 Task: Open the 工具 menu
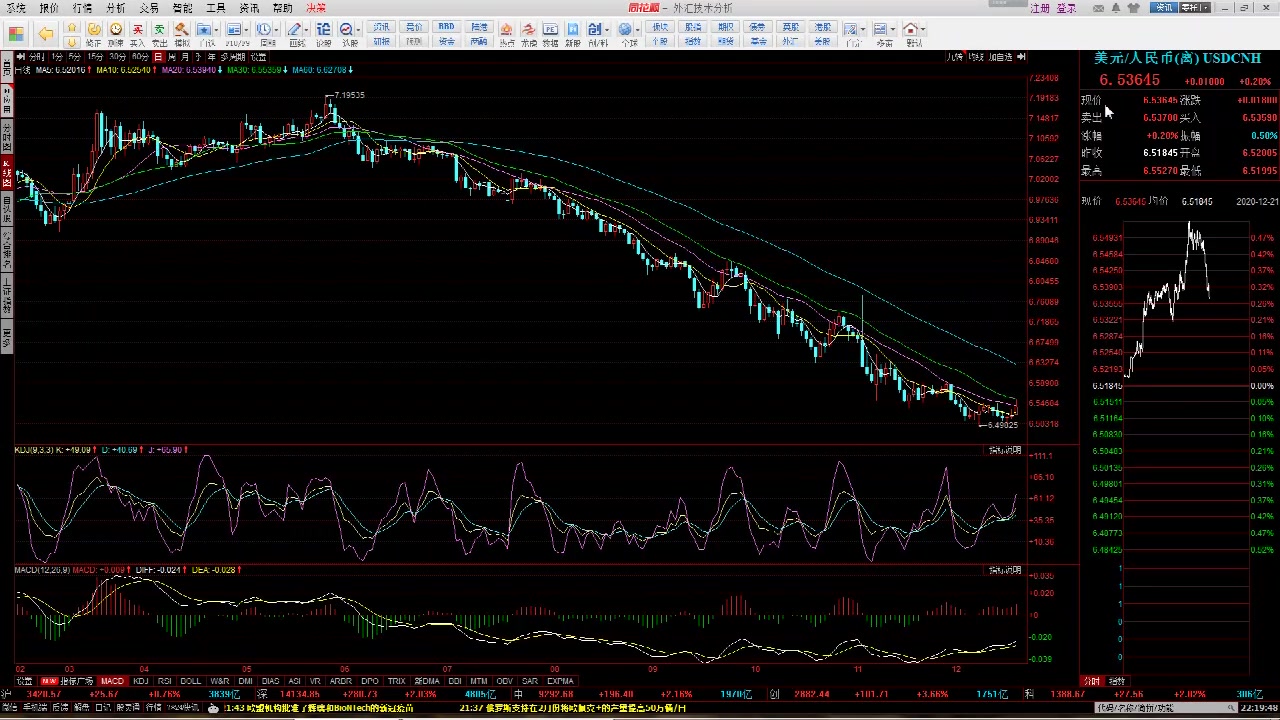click(x=215, y=8)
